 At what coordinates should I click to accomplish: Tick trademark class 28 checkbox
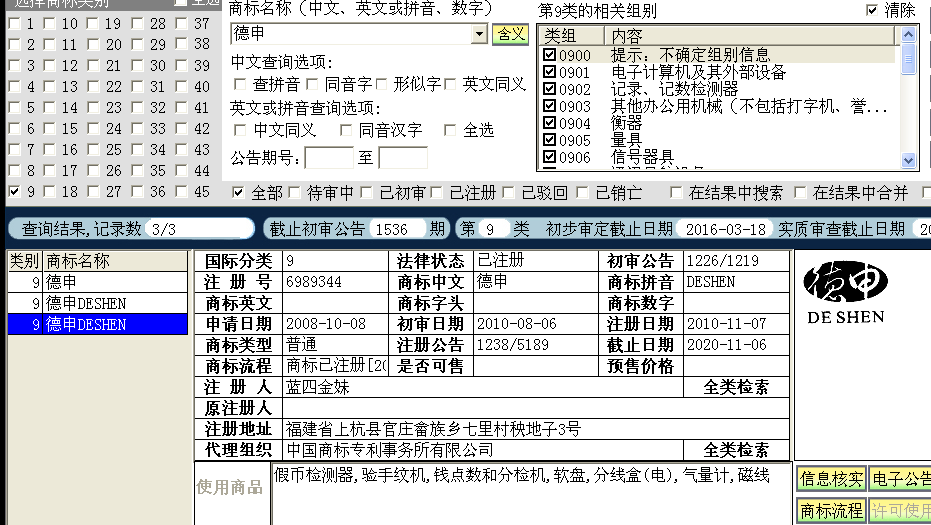(137, 24)
